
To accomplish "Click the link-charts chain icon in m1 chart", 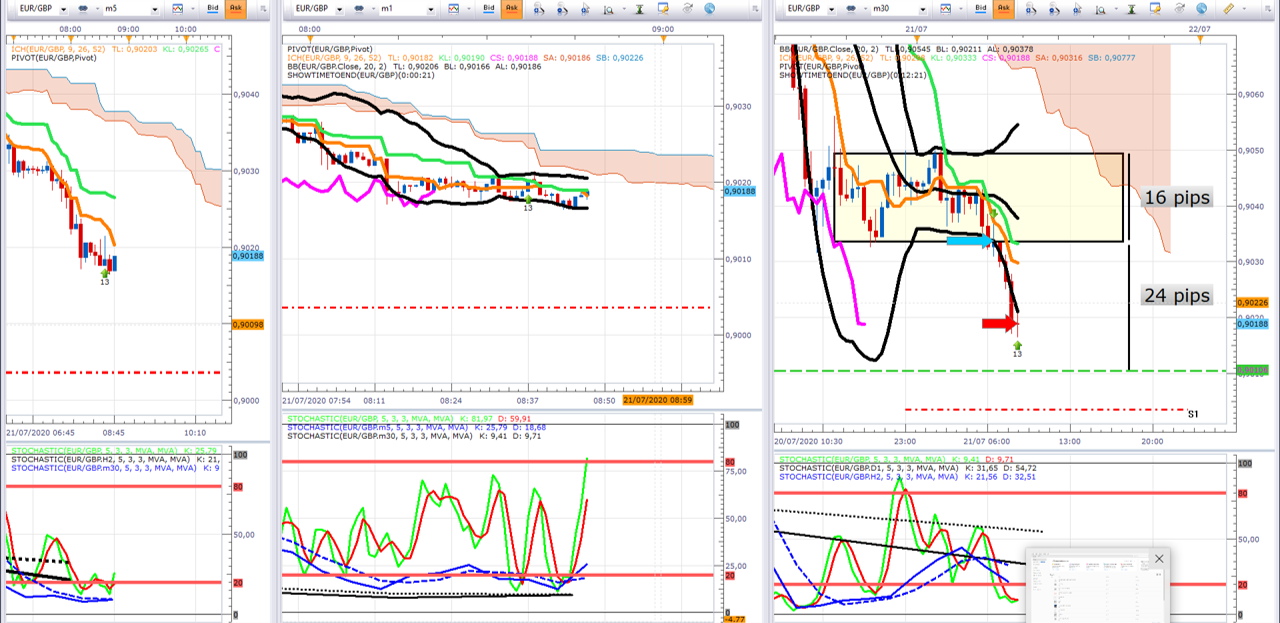I will (x=359, y=8).
